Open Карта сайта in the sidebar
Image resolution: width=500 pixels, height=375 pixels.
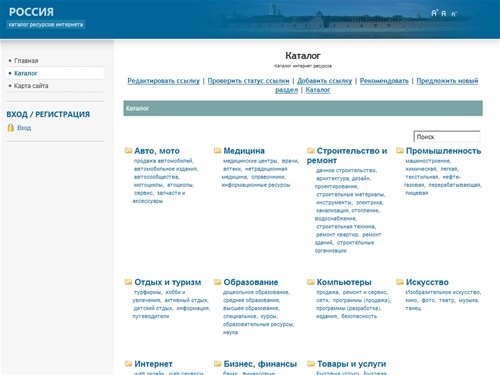pos(31,86)
